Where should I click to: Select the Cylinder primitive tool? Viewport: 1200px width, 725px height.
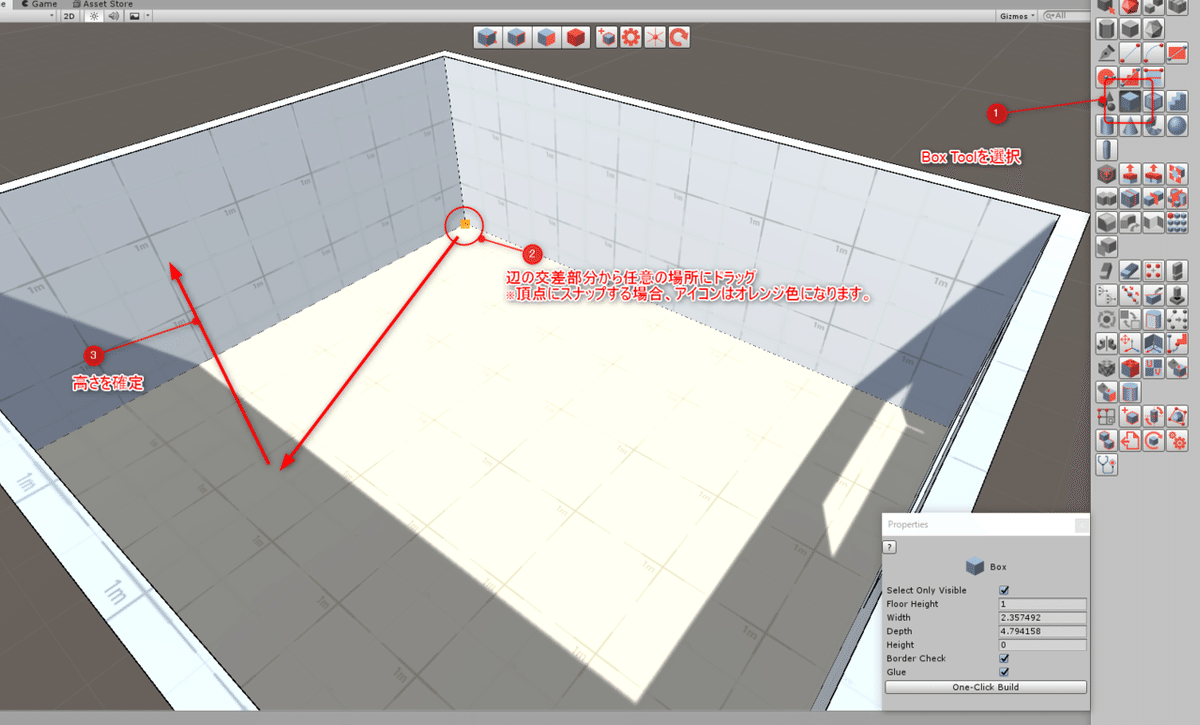point(1106,126)
